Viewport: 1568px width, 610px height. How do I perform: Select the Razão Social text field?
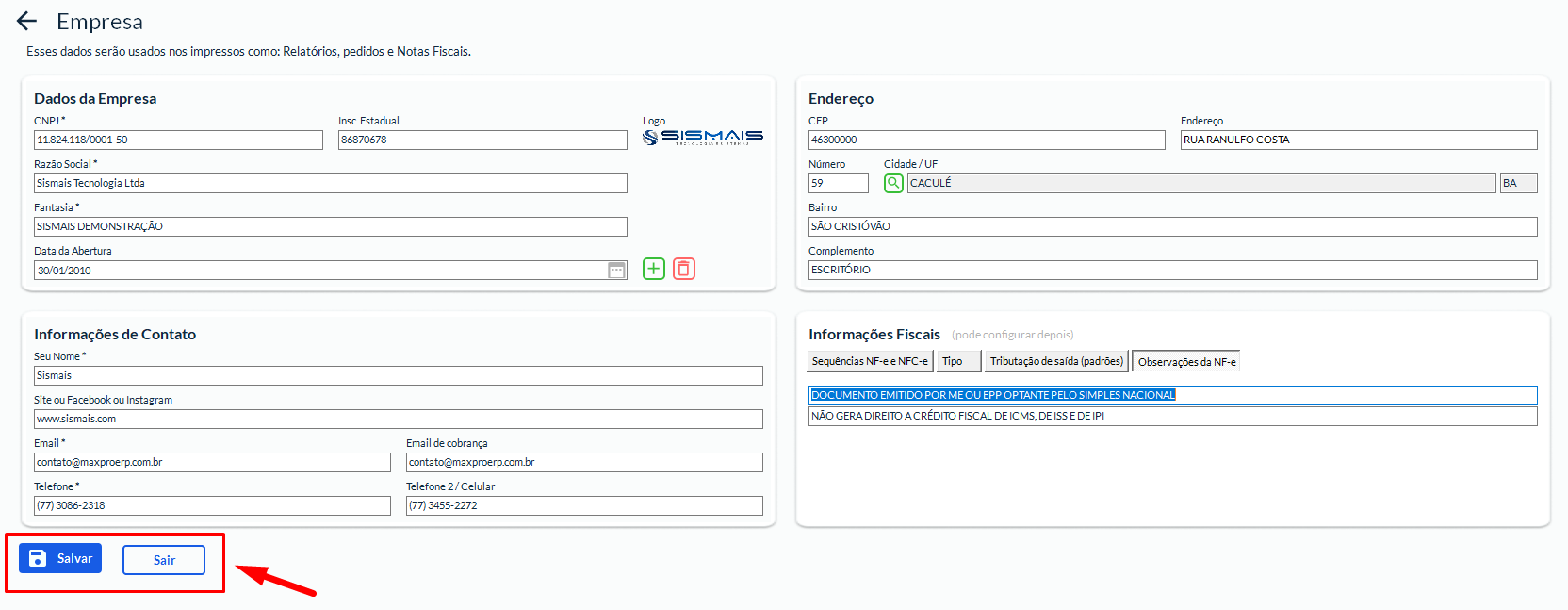click(x=330, y=183)
